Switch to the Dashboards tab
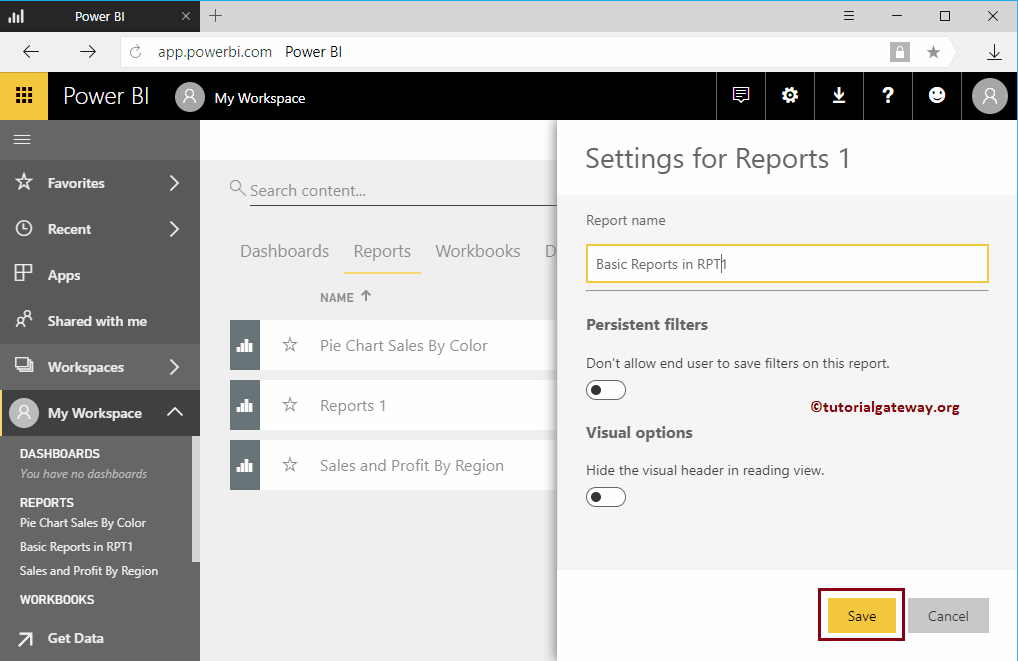 [284, 251]
